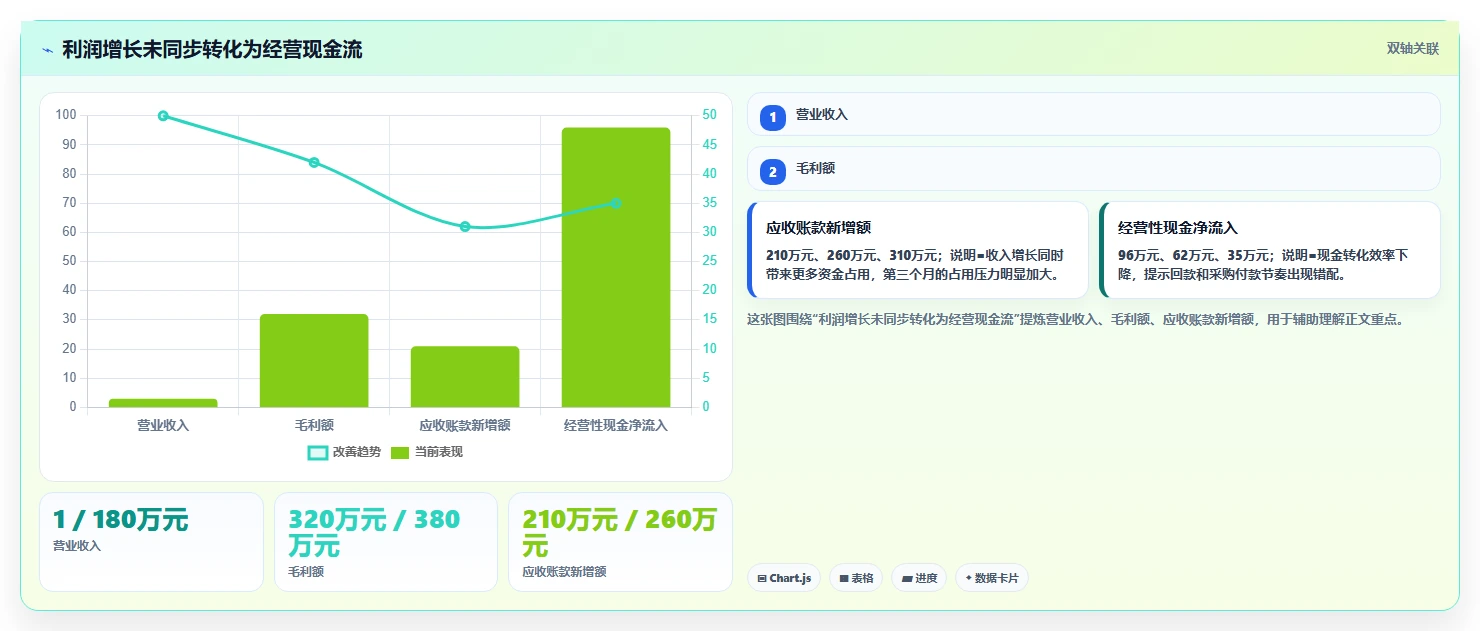
Task: Click the 320万元 / 380万元 stat card
Action: pyautogui.click(x=386, y=541)
